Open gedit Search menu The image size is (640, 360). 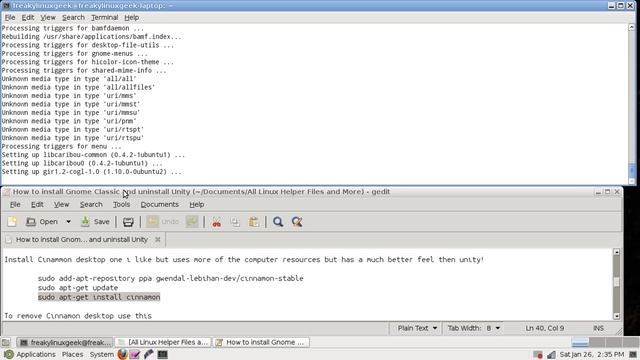91,204
